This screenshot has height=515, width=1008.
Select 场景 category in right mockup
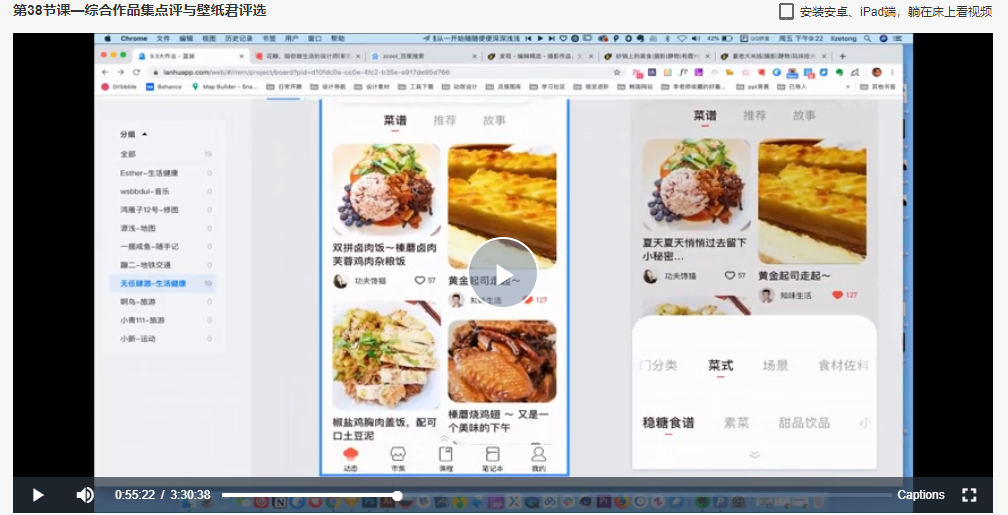(x=775, y=365)
